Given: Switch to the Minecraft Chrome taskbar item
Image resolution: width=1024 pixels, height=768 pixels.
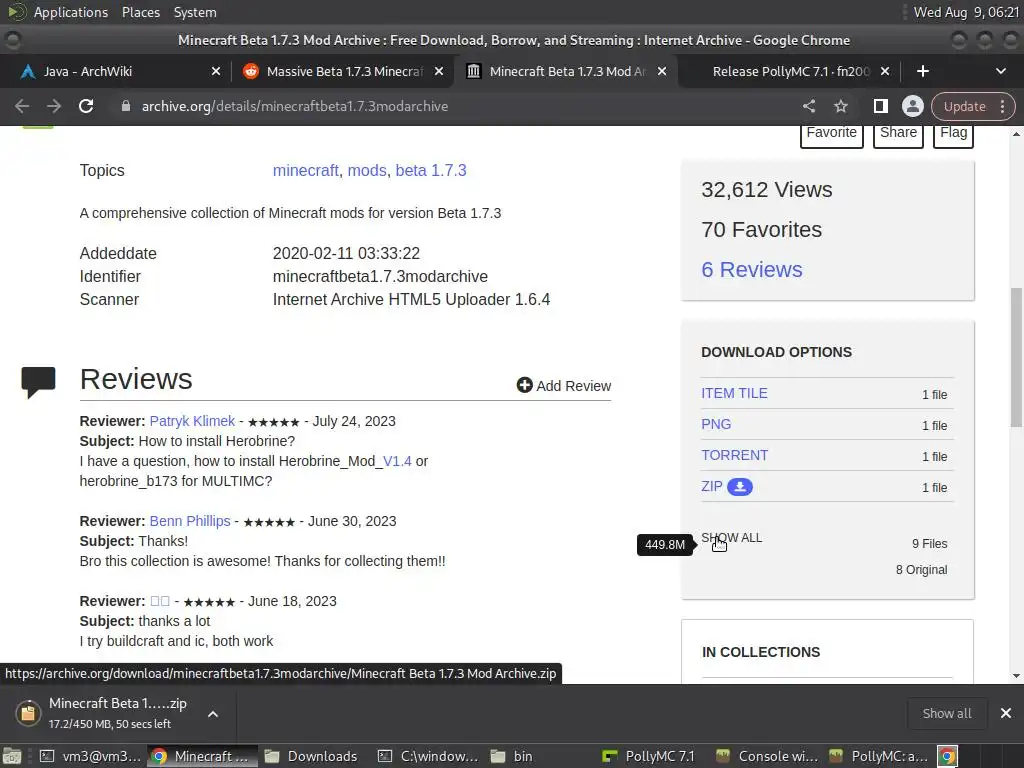Looking at the screenshot, I should click(202, 756).
